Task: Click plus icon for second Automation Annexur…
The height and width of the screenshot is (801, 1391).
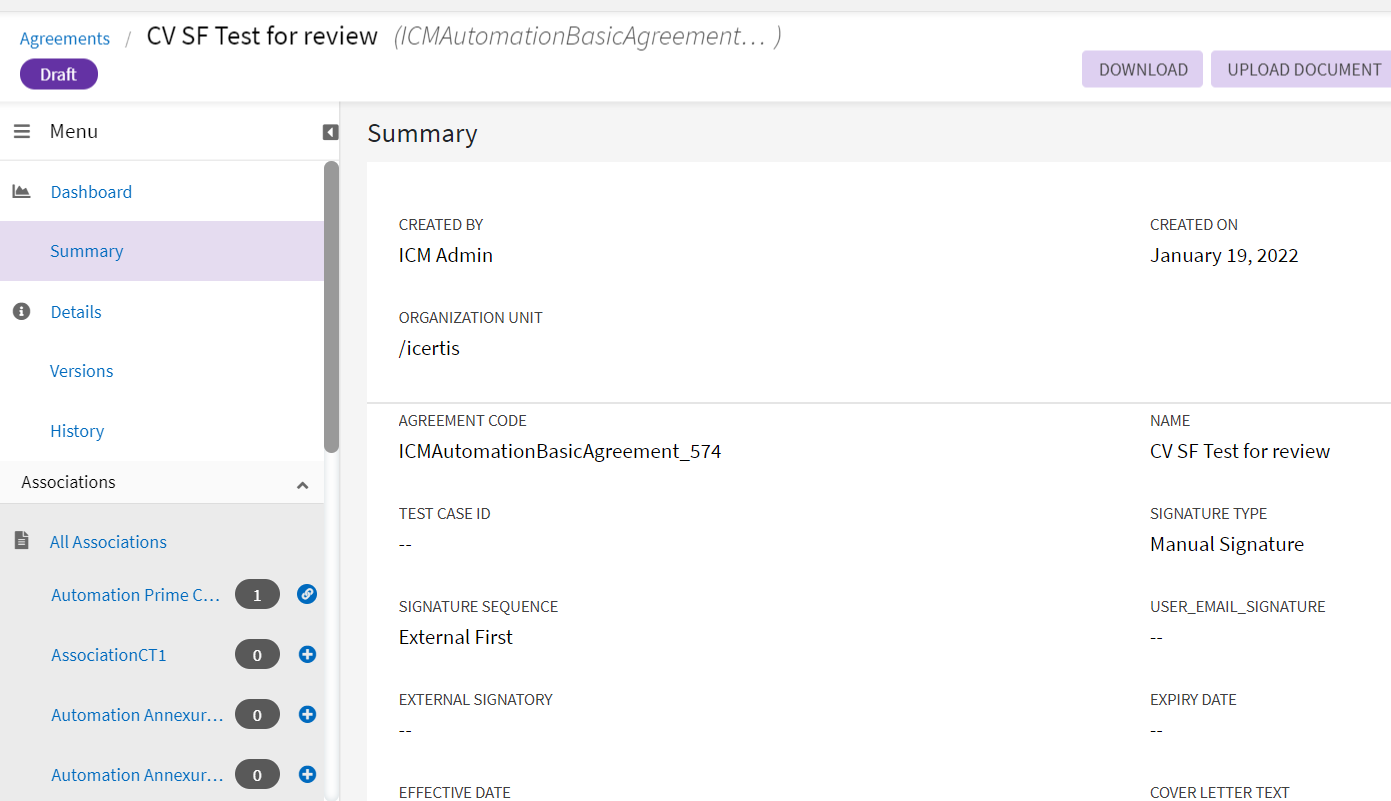Action: pos(307,775)
